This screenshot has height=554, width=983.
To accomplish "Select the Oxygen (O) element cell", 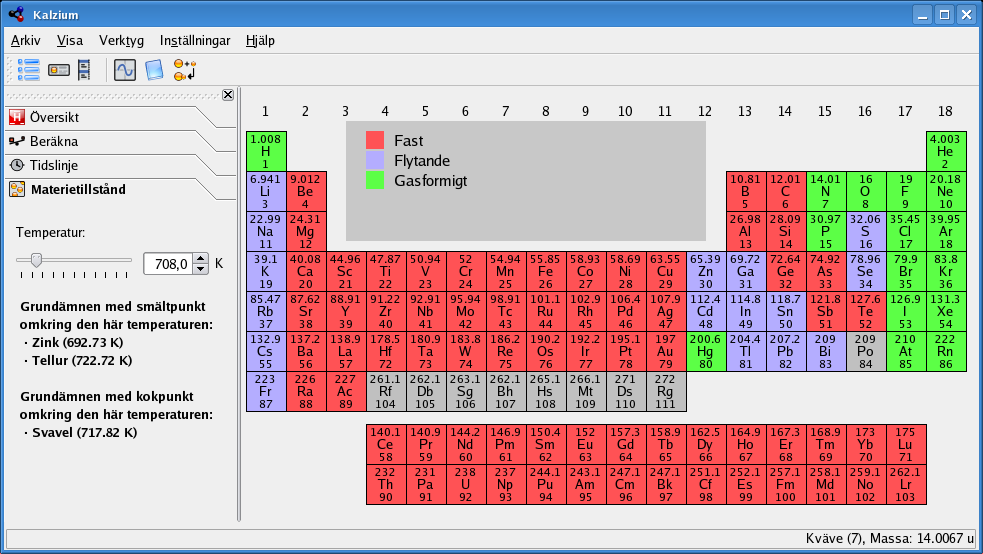I will point(866,191).
